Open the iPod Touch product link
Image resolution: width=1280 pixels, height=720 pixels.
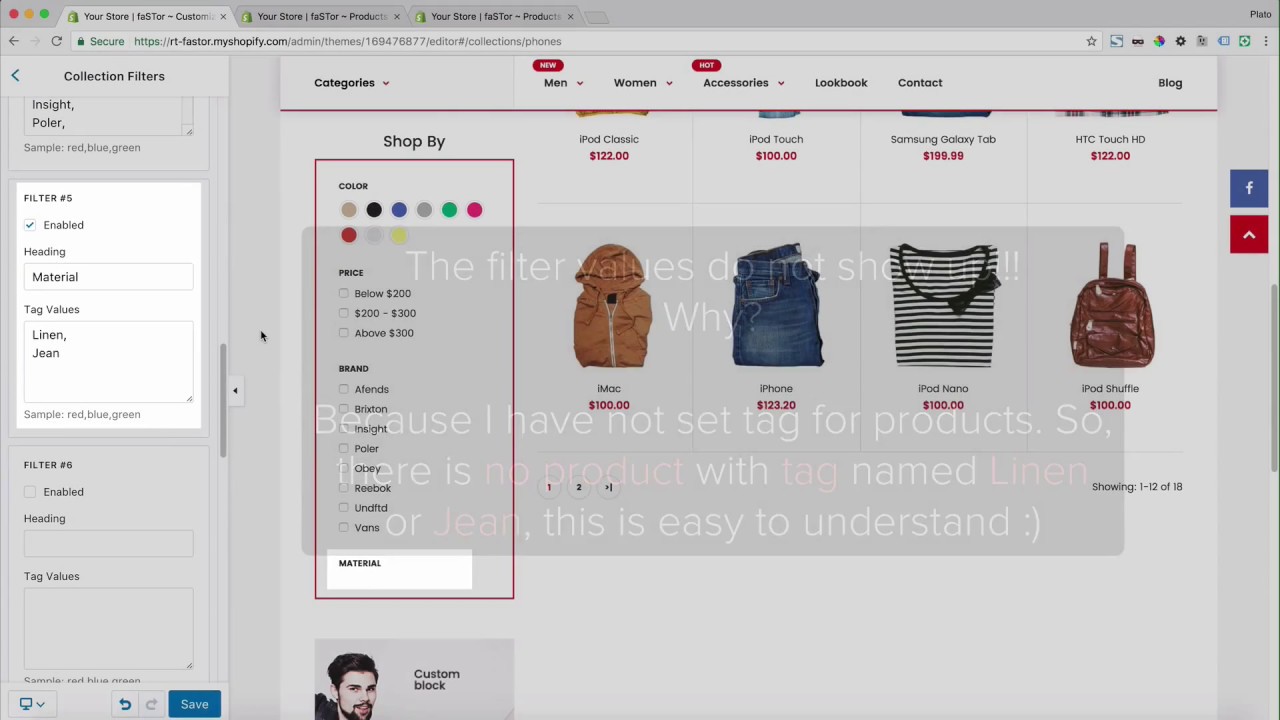(776, 139)
